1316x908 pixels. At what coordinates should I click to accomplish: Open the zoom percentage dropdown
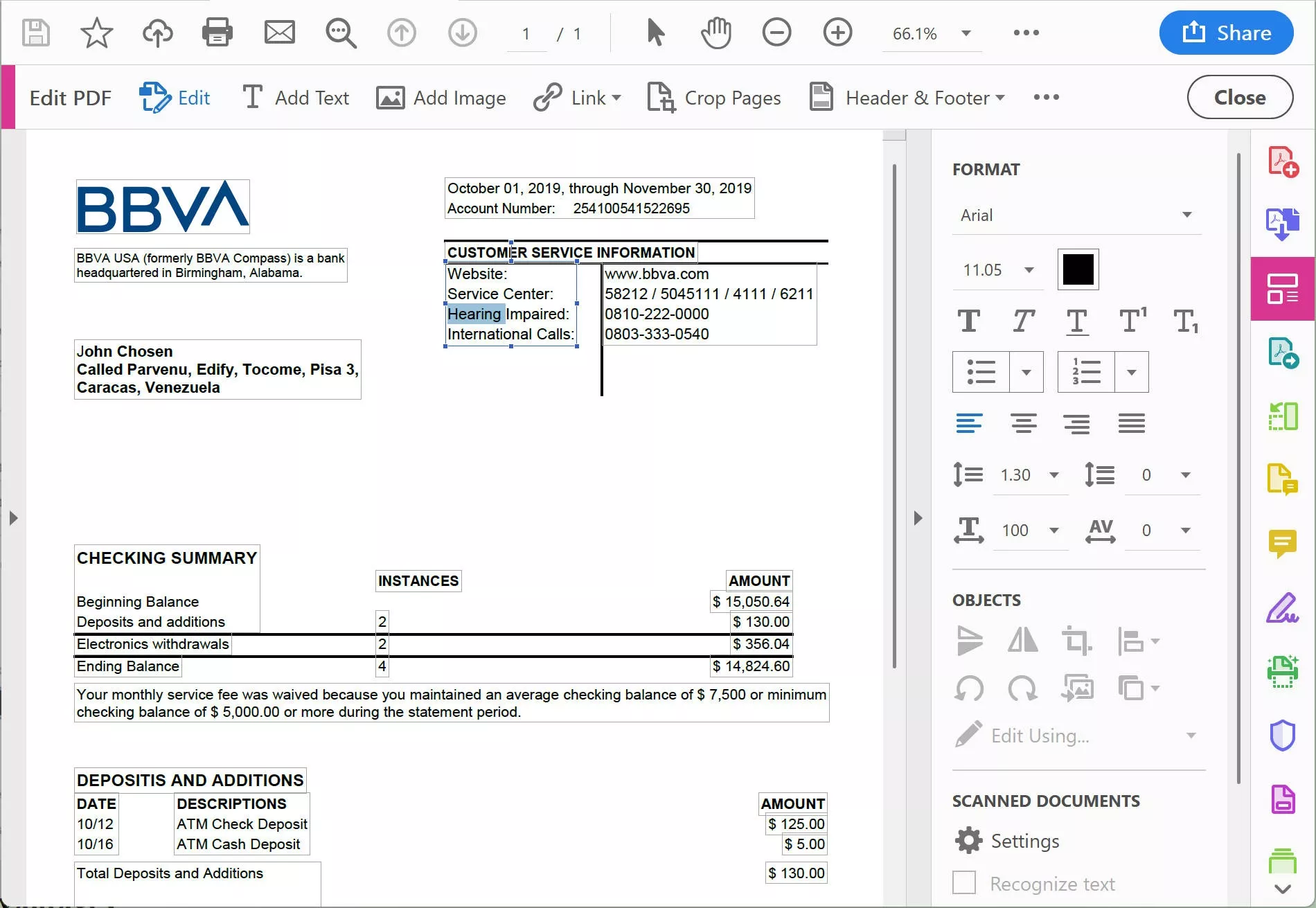pyautogui.click(x=966, y=33)
